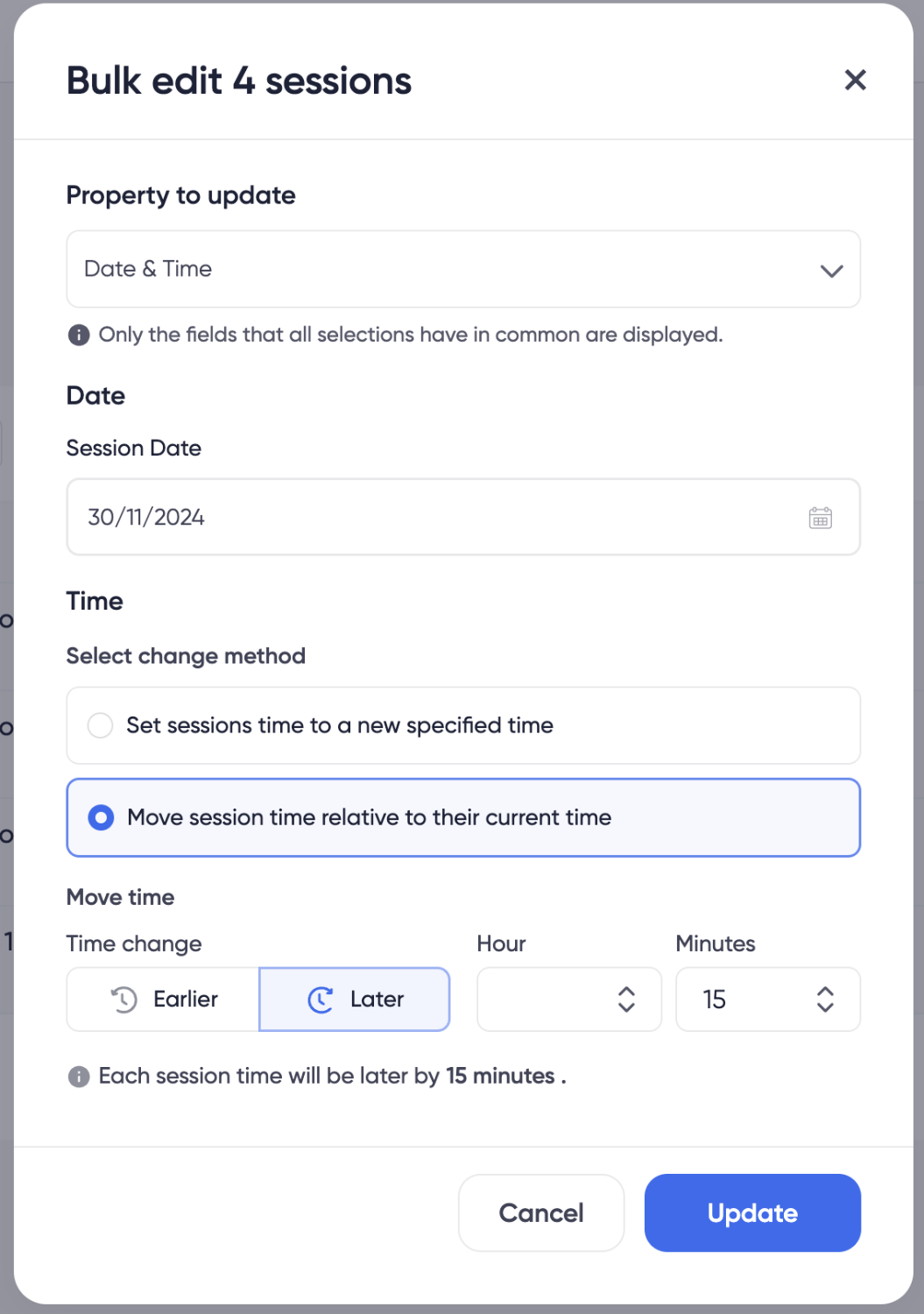Select Move session time relative option

(x=463, y=817)
